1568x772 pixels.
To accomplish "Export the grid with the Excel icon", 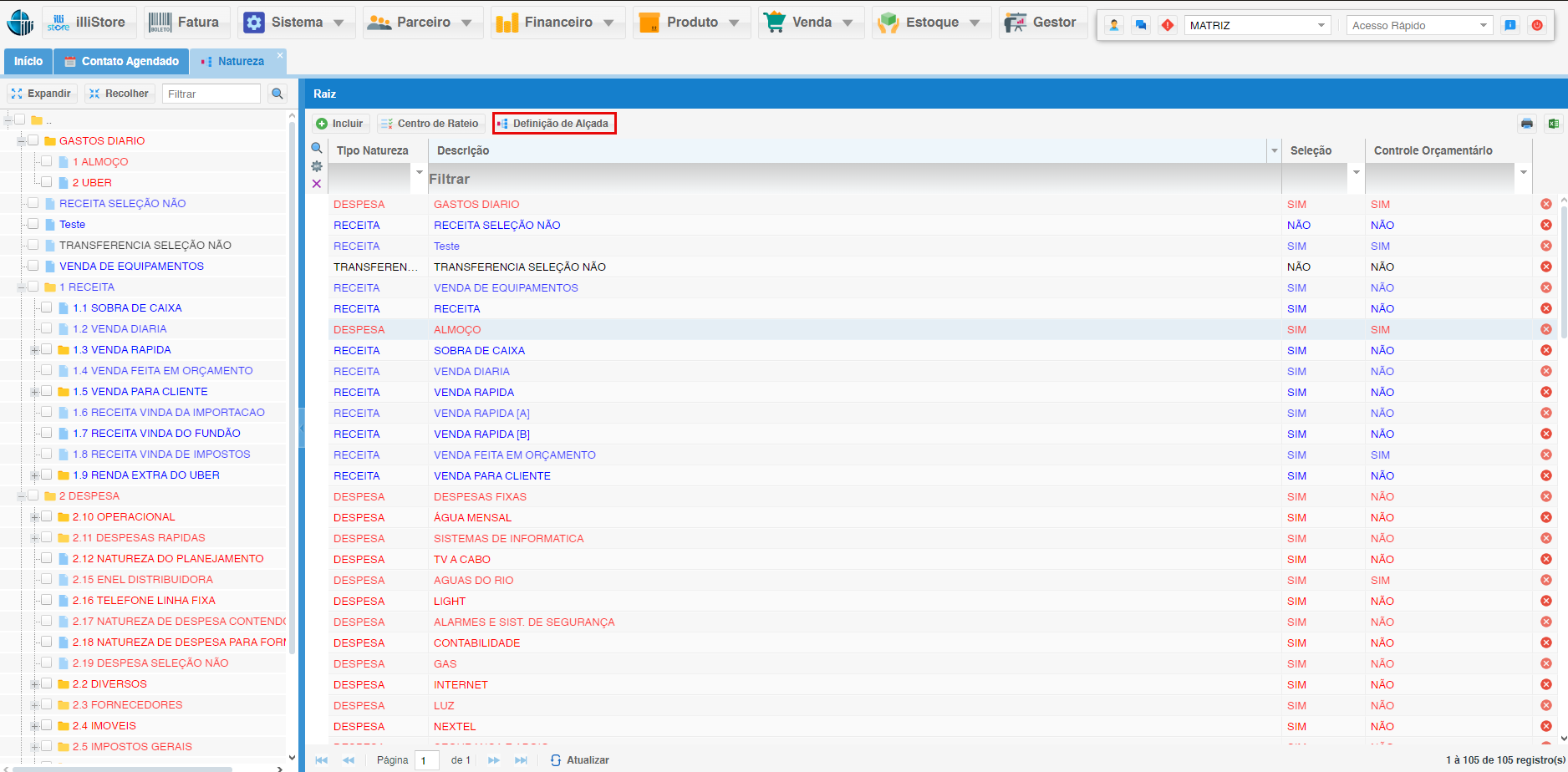I will click(x=1553, y=124).
